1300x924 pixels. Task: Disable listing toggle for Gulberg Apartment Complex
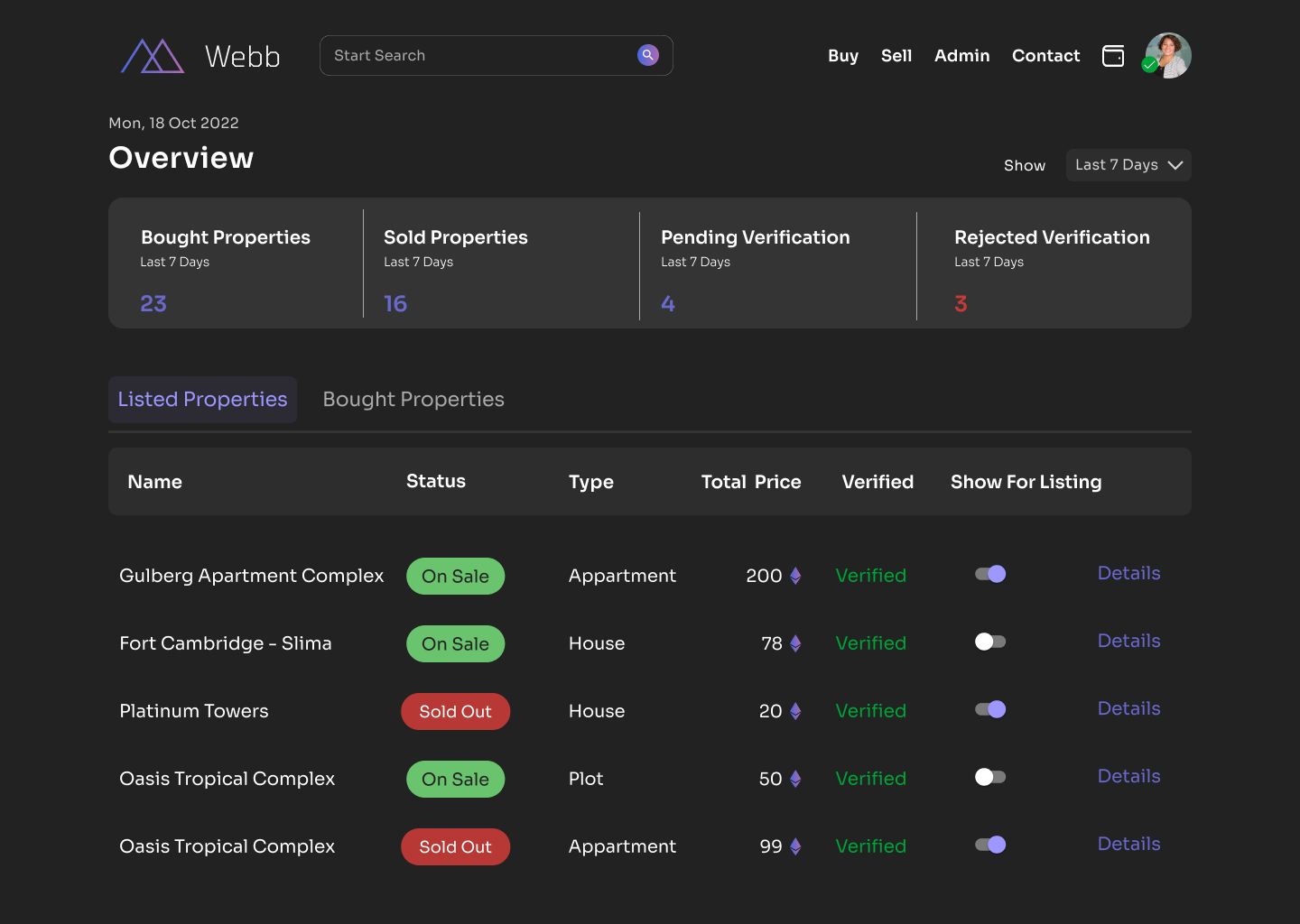click(990, 574)
